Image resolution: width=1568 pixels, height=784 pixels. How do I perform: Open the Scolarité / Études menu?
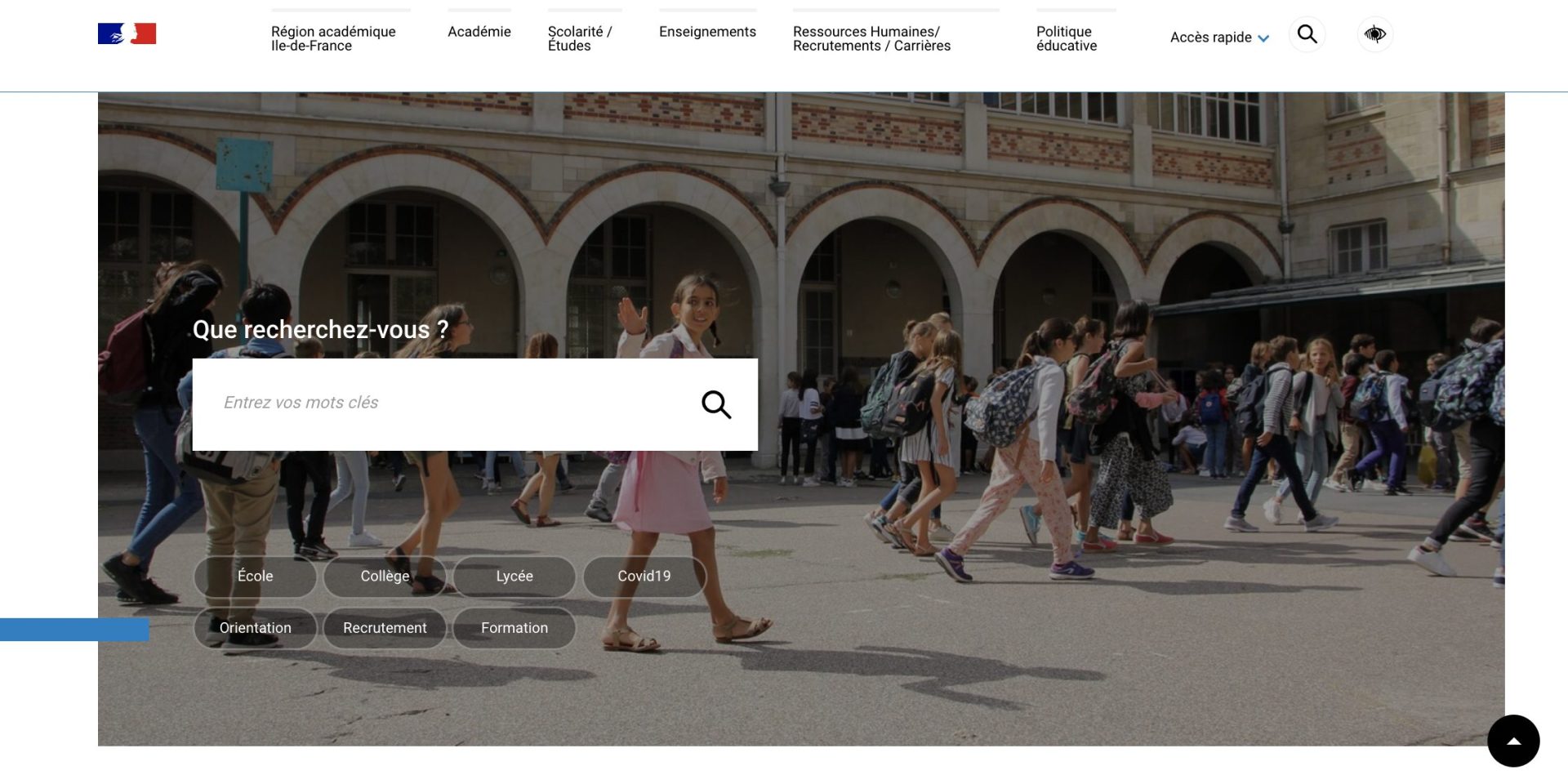pos(580,38)
